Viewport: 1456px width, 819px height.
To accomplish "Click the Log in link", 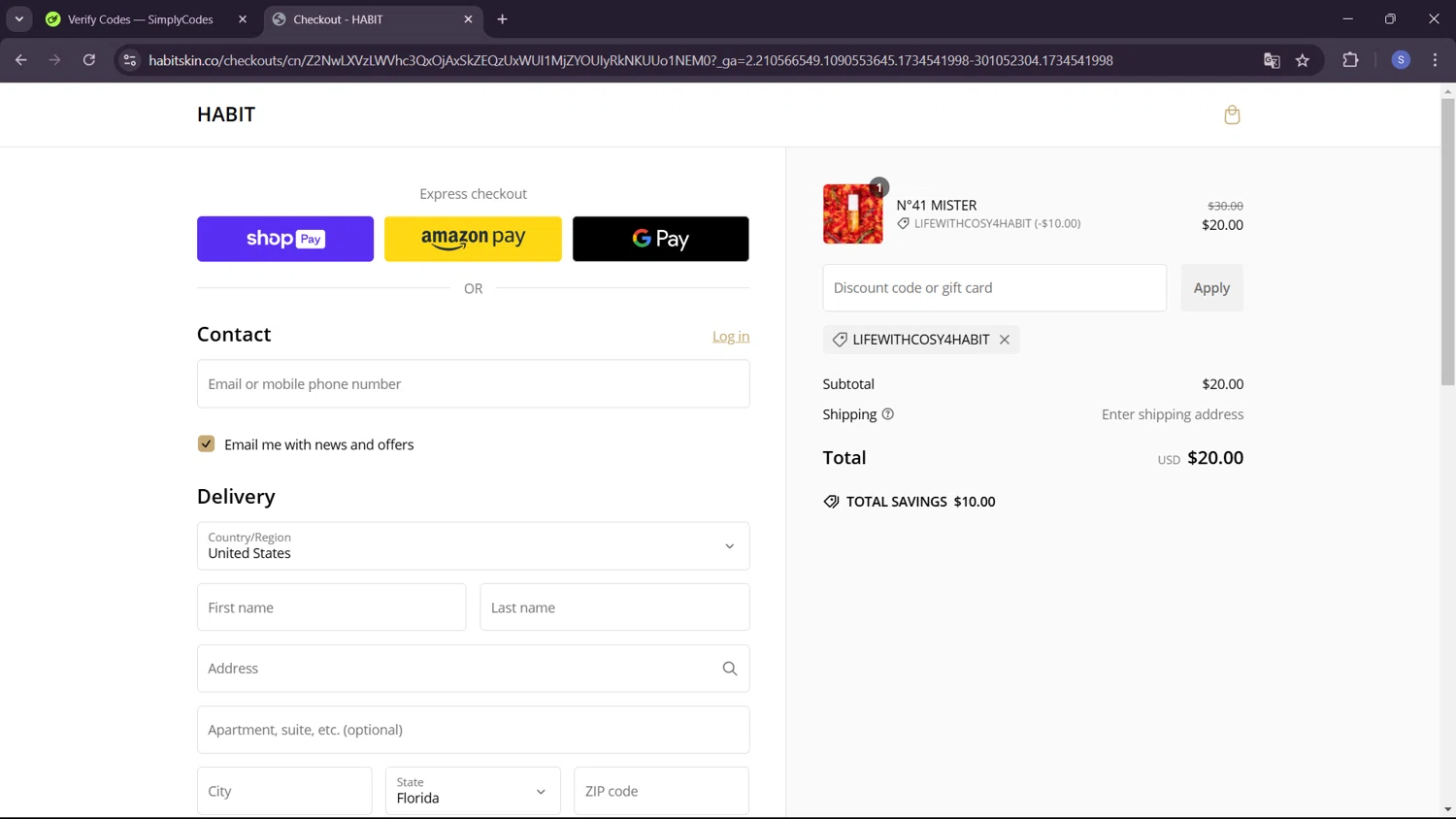I will (731, 337).
